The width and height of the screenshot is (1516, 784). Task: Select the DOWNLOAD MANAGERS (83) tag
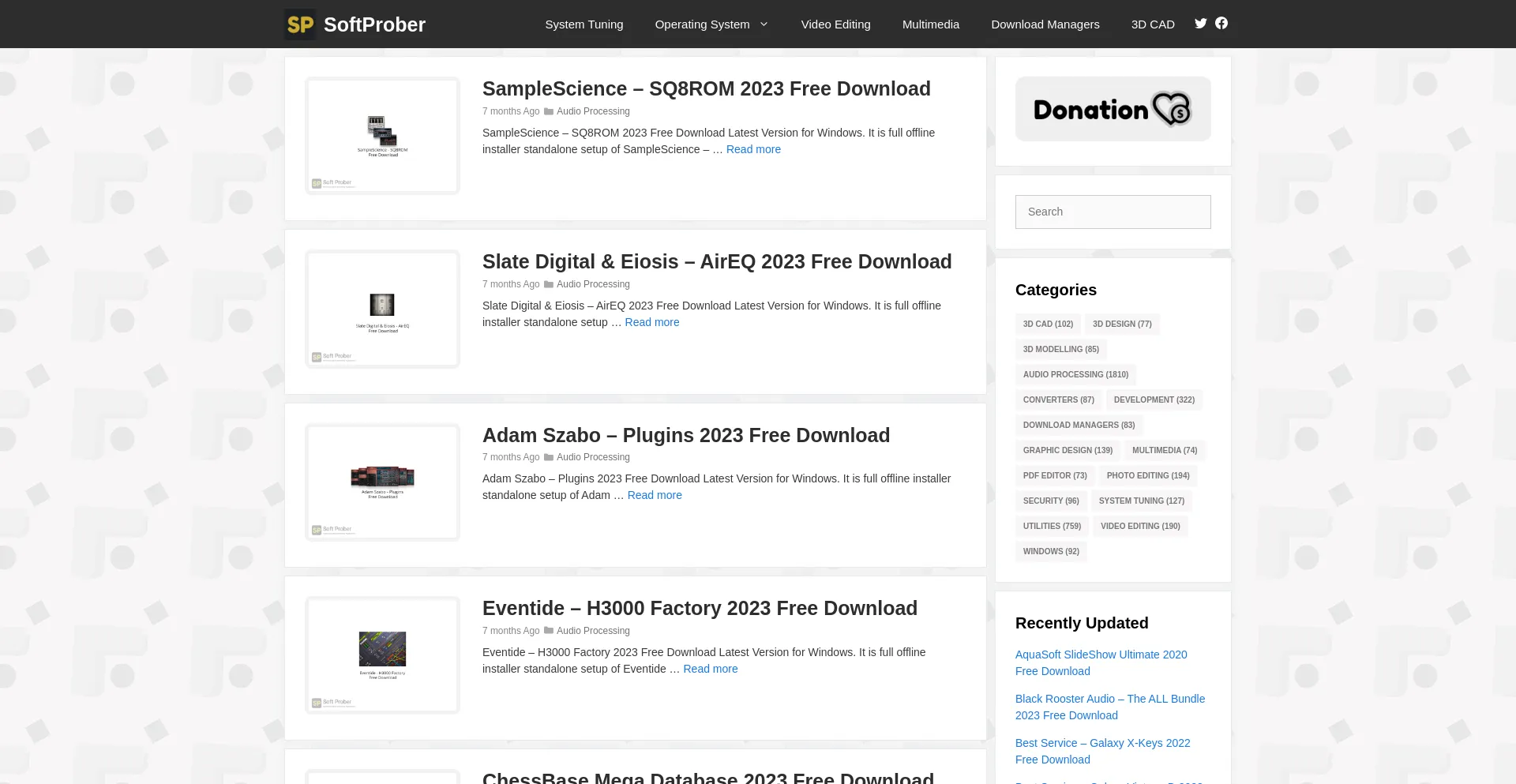click(x=1079, y=425)
